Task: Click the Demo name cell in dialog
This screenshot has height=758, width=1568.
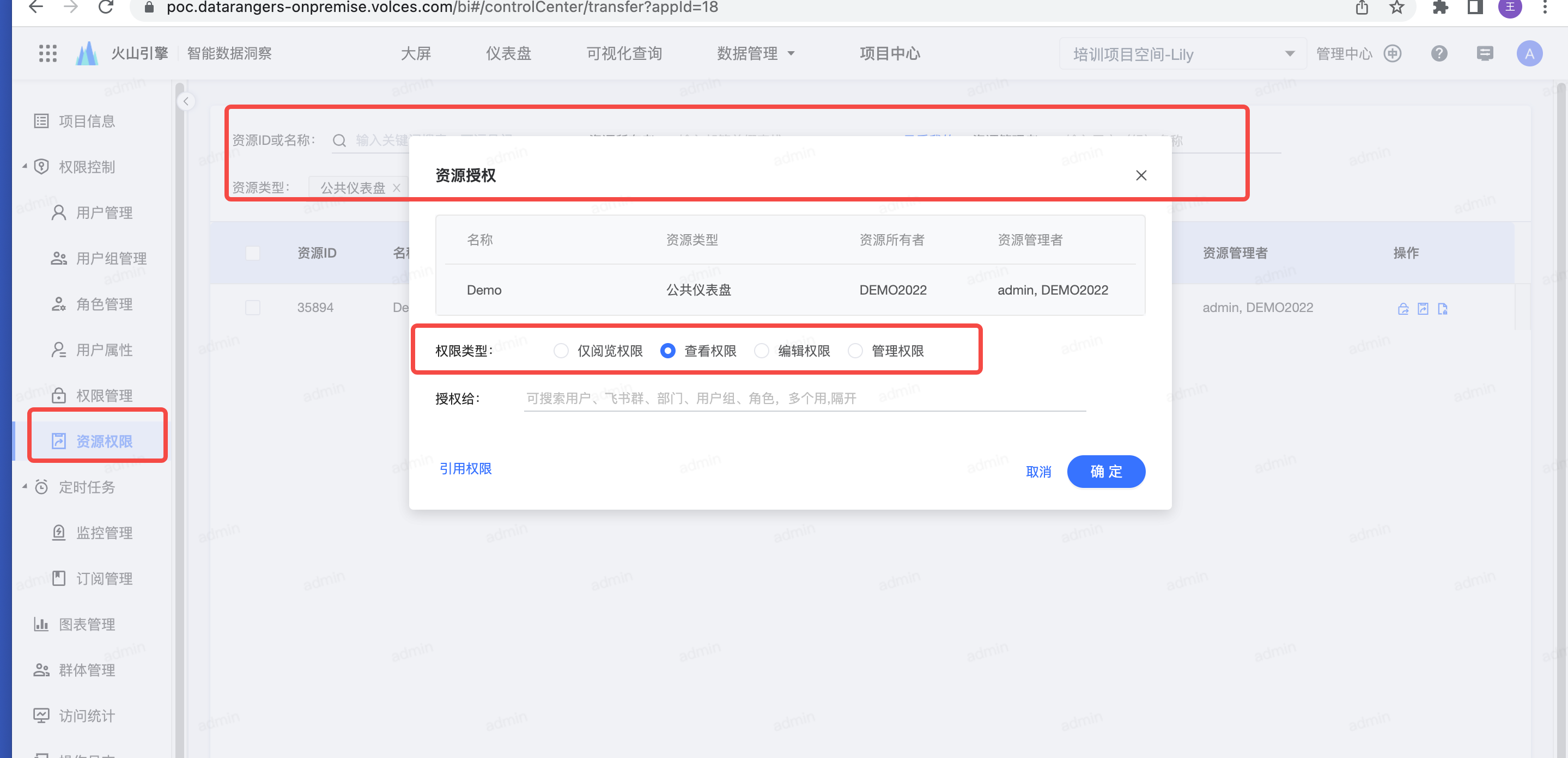Action: click(484, 290)
